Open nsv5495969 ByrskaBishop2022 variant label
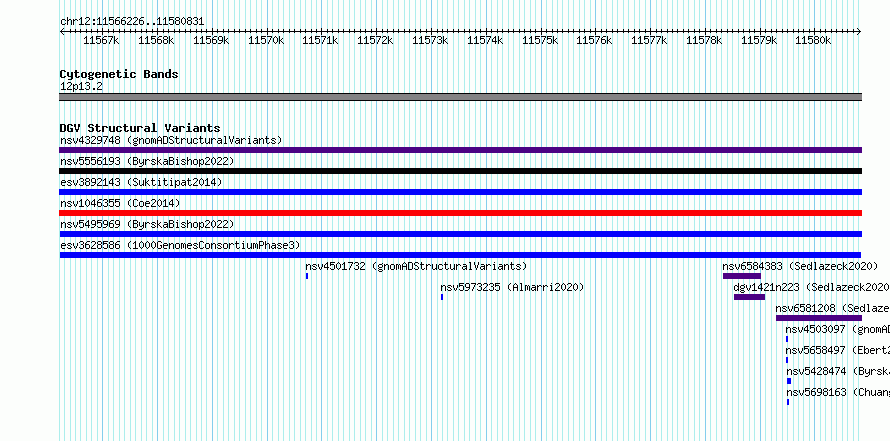 pos(147,224)
